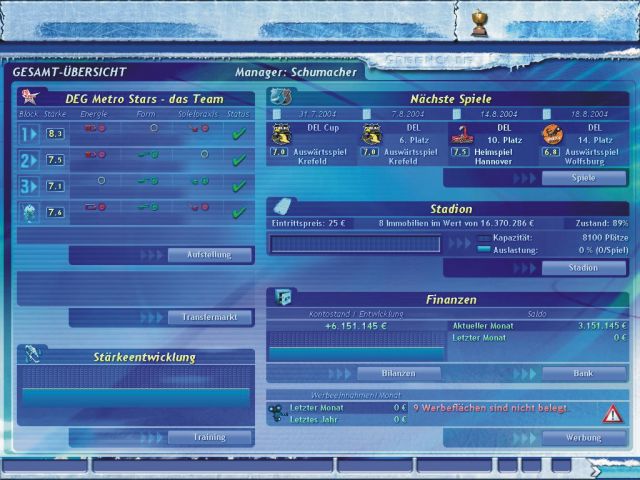Open the Transfermarkt screen
This screenshot has width=640, height=480.
tap(208, 317)
